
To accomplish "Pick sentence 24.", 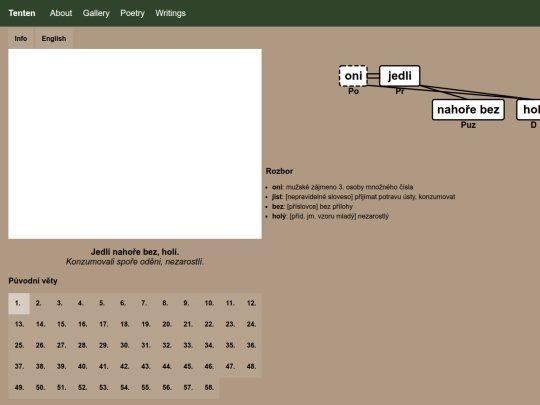I will point(251,324).
